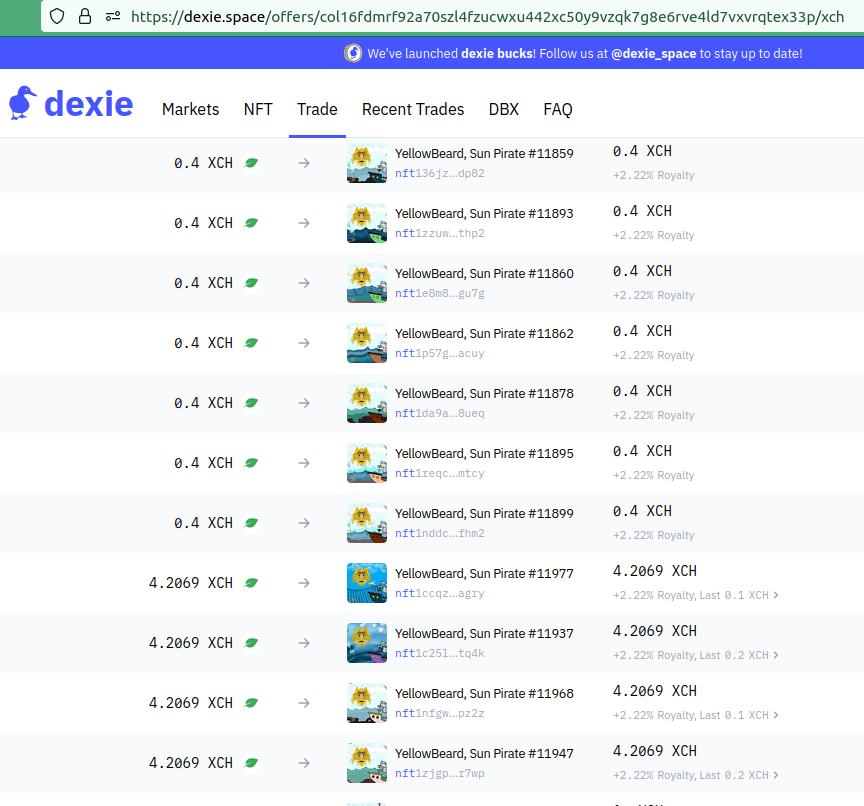This screenshot has height=806, width=864.
Task: Open the site permissions icon in address bar
Action: tap(113, 17)
